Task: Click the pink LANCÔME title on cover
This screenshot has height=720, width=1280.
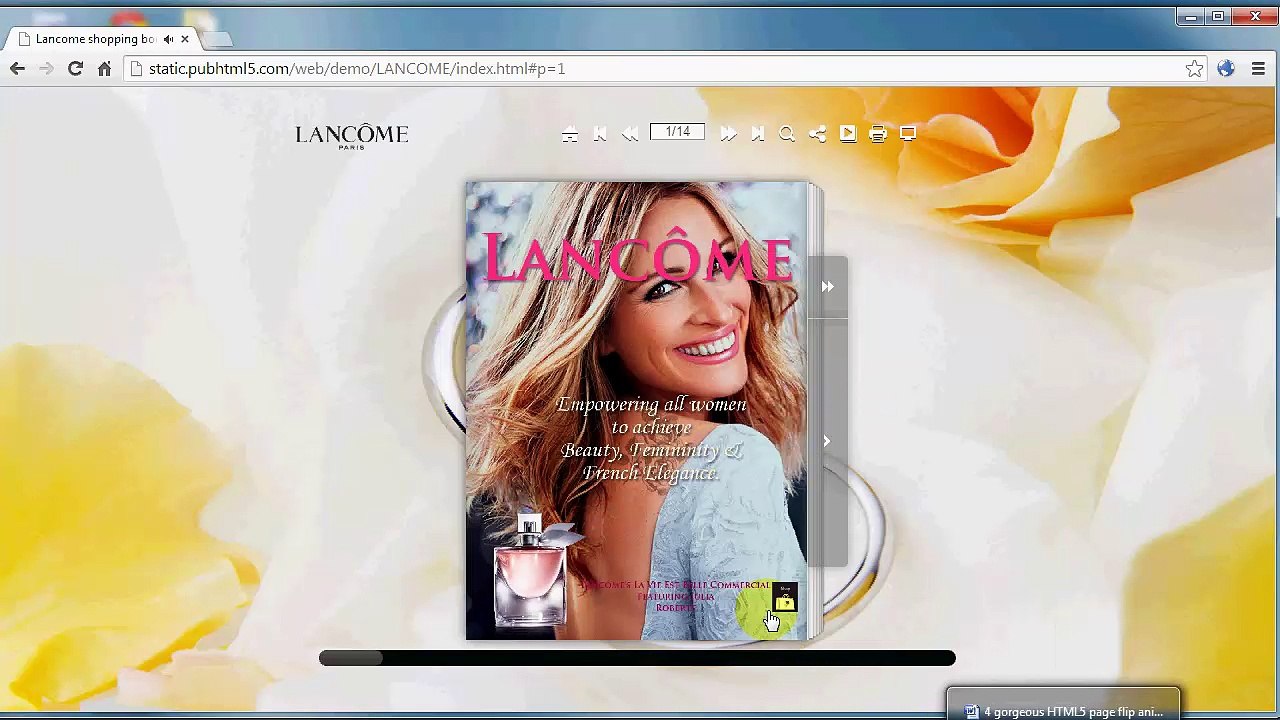Action: 638,257
